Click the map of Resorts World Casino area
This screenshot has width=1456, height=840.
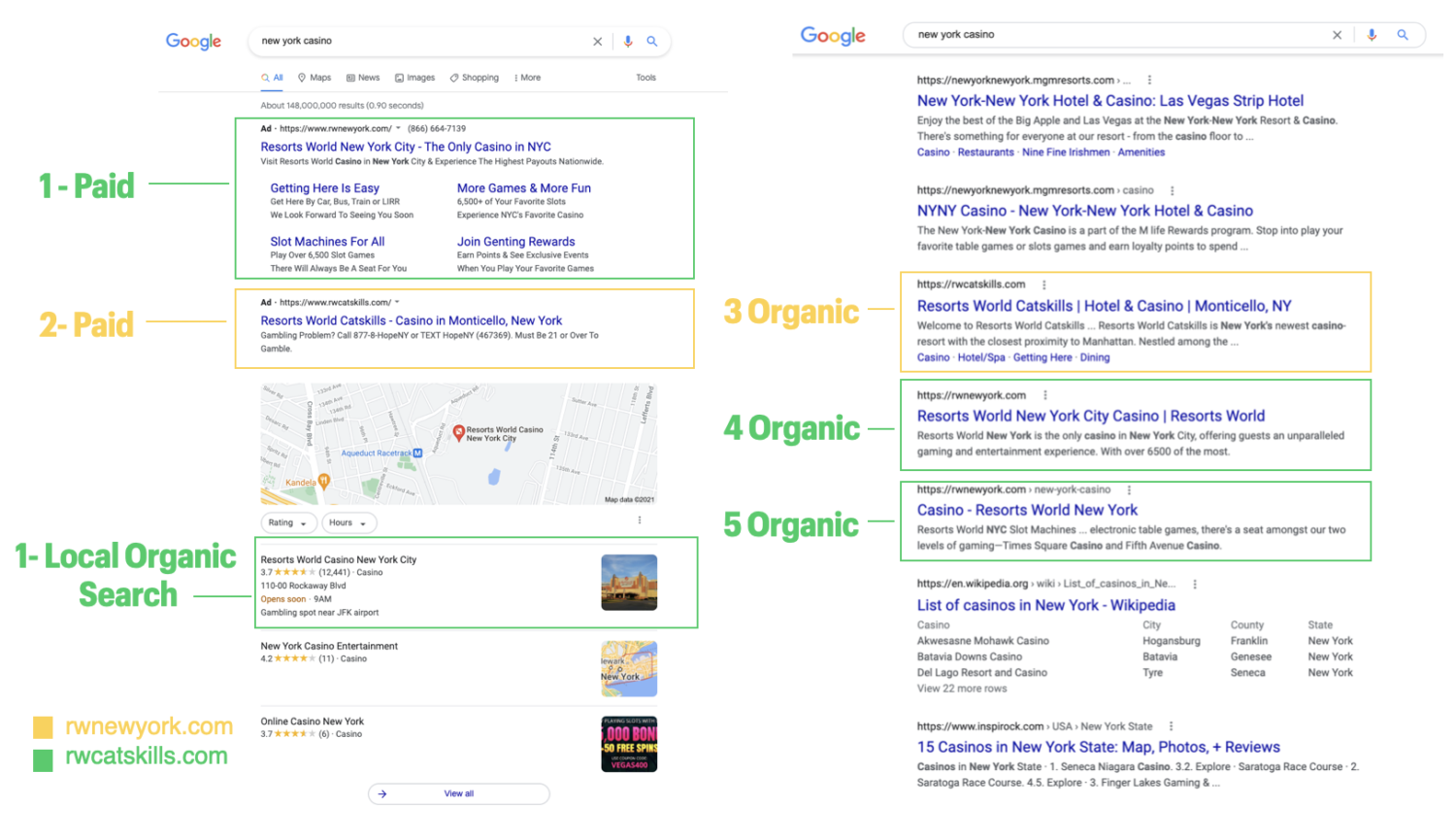pyautogui.click(x=458, y=444)
